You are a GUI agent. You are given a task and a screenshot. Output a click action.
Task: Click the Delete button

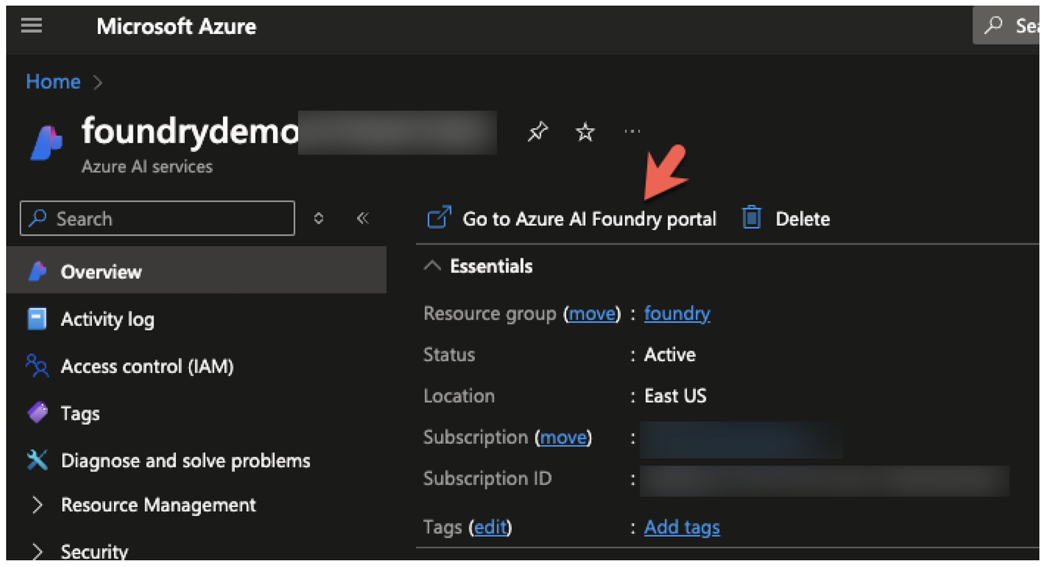(x=802, y=219)
